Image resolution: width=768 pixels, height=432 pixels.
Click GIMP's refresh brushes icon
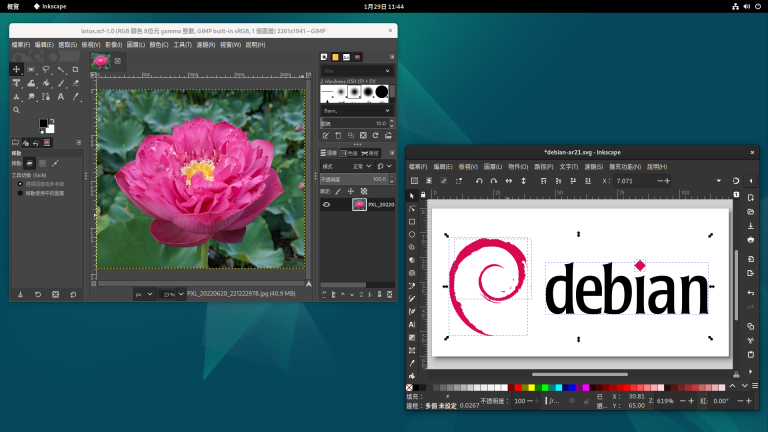point(376,136)
